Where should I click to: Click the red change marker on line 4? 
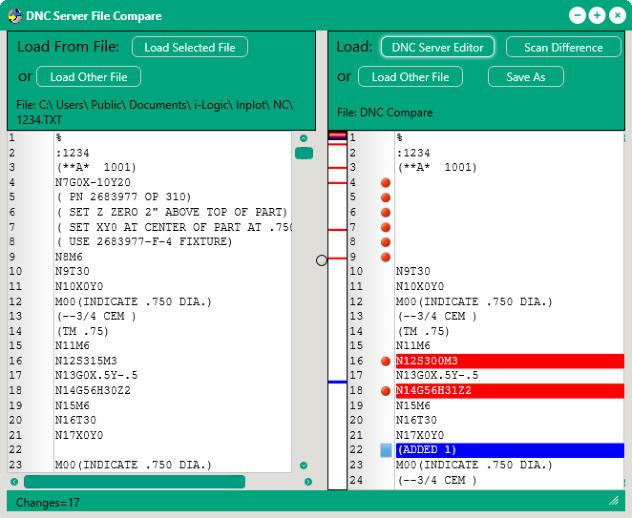(385, 183)
